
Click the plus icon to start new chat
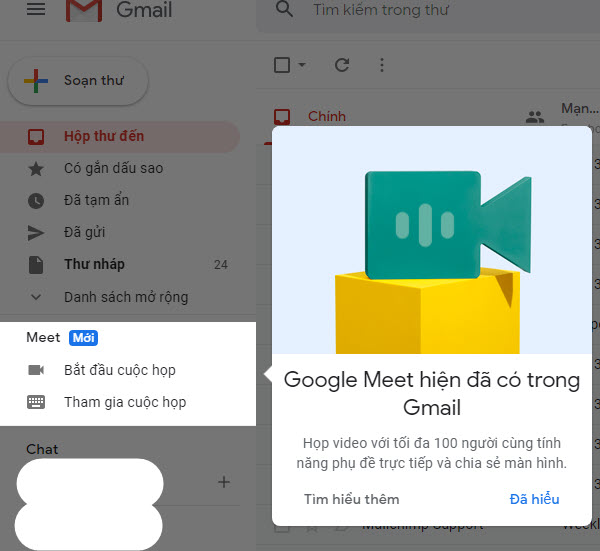(224, 482)
